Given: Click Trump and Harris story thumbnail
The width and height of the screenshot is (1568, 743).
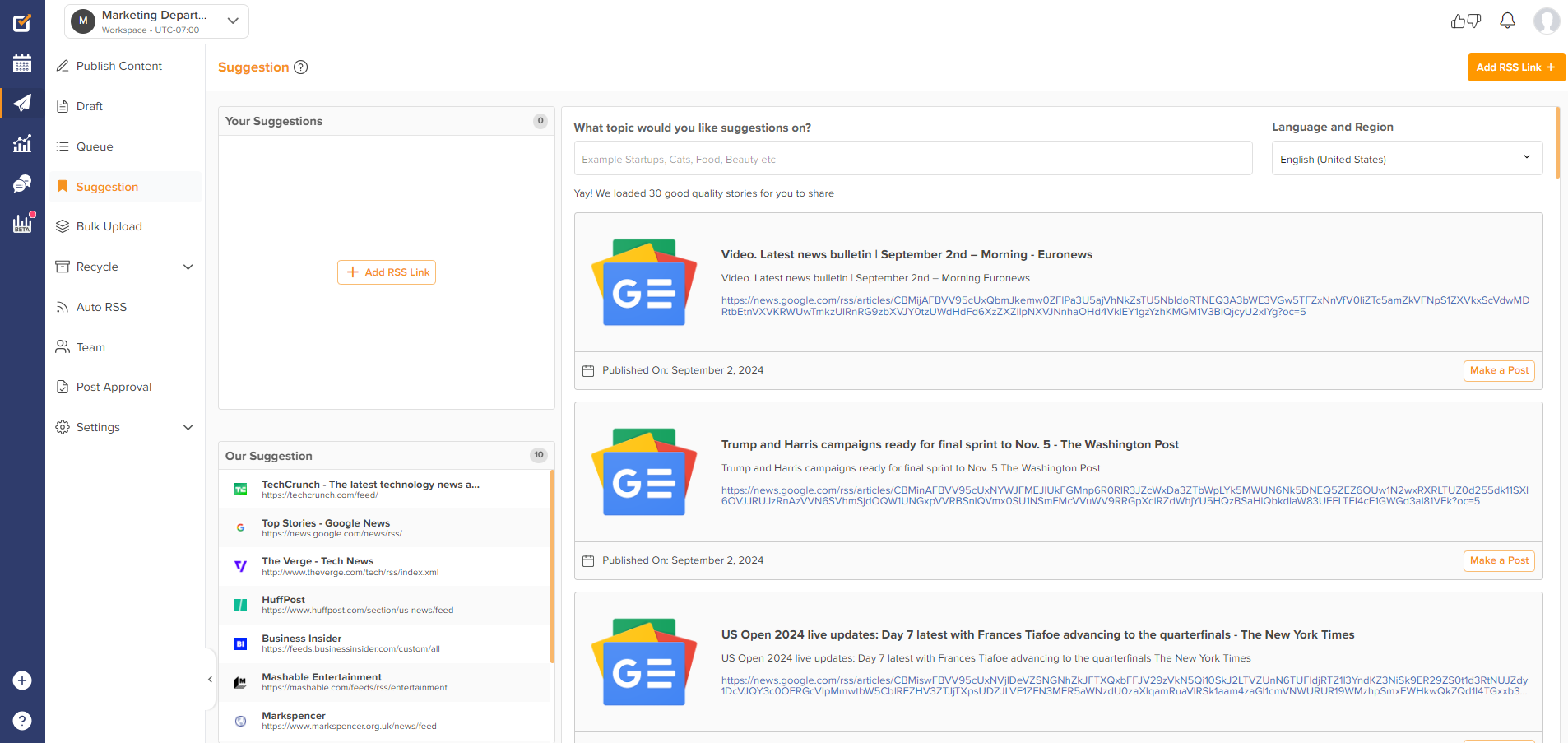Looking at the screenshot, I should pos(644,472).
